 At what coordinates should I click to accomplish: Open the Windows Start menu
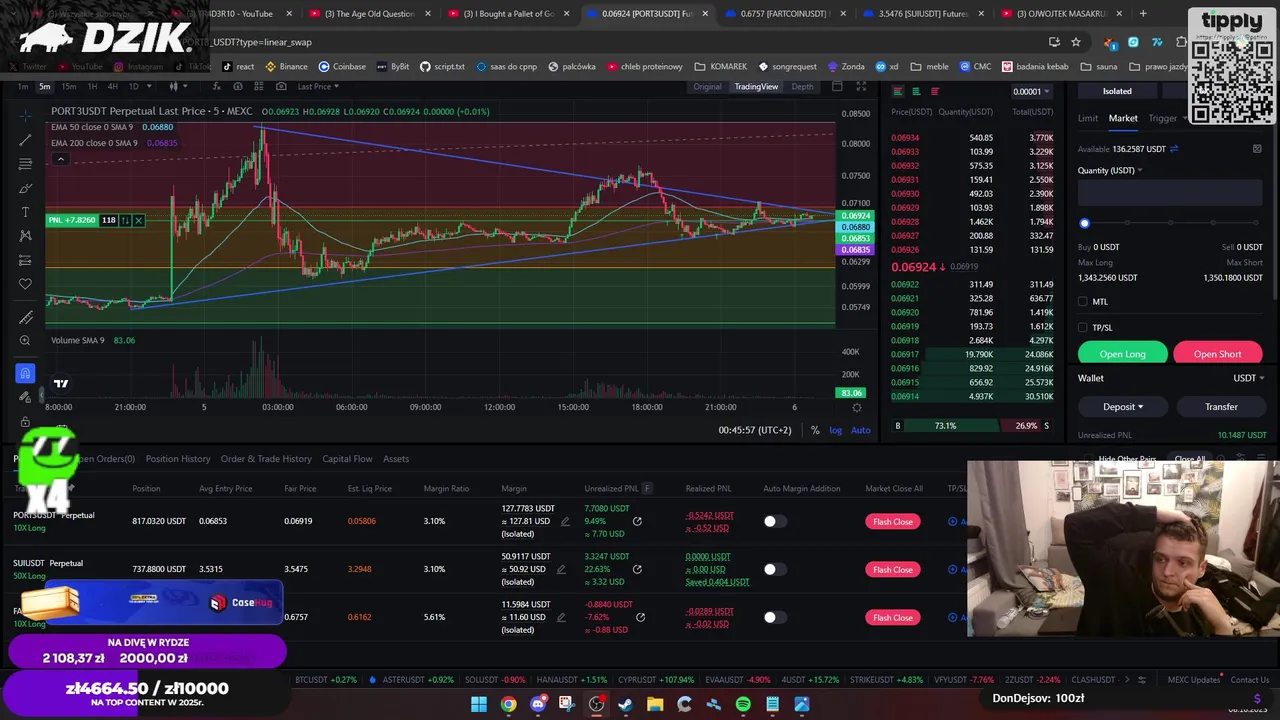click(x=479, y=704)
